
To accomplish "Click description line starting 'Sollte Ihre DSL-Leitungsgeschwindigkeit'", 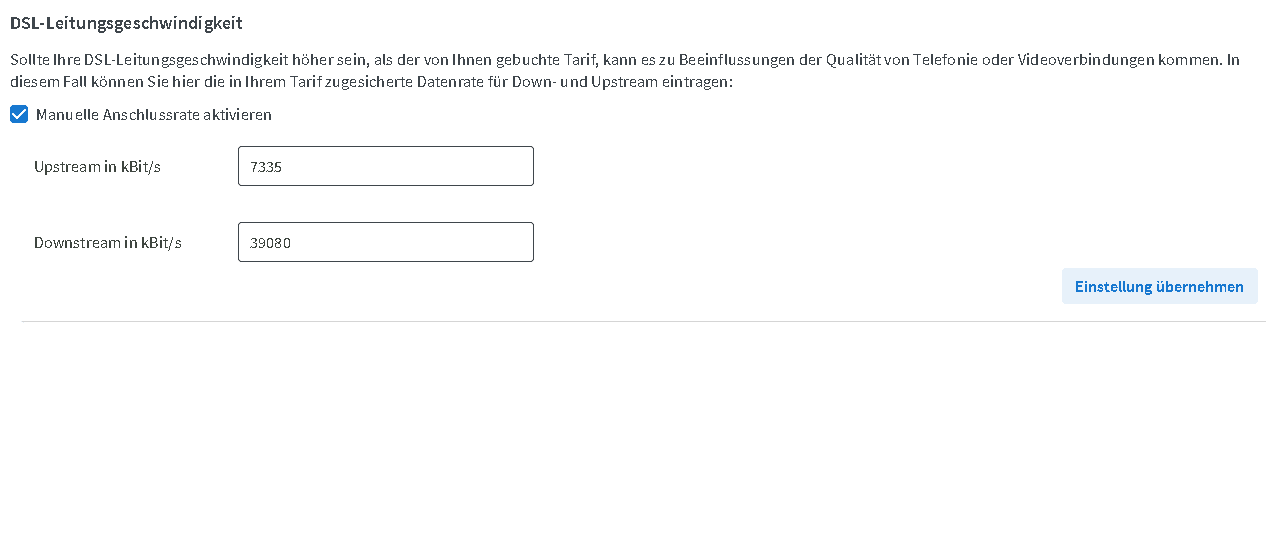I will point(400,60).
